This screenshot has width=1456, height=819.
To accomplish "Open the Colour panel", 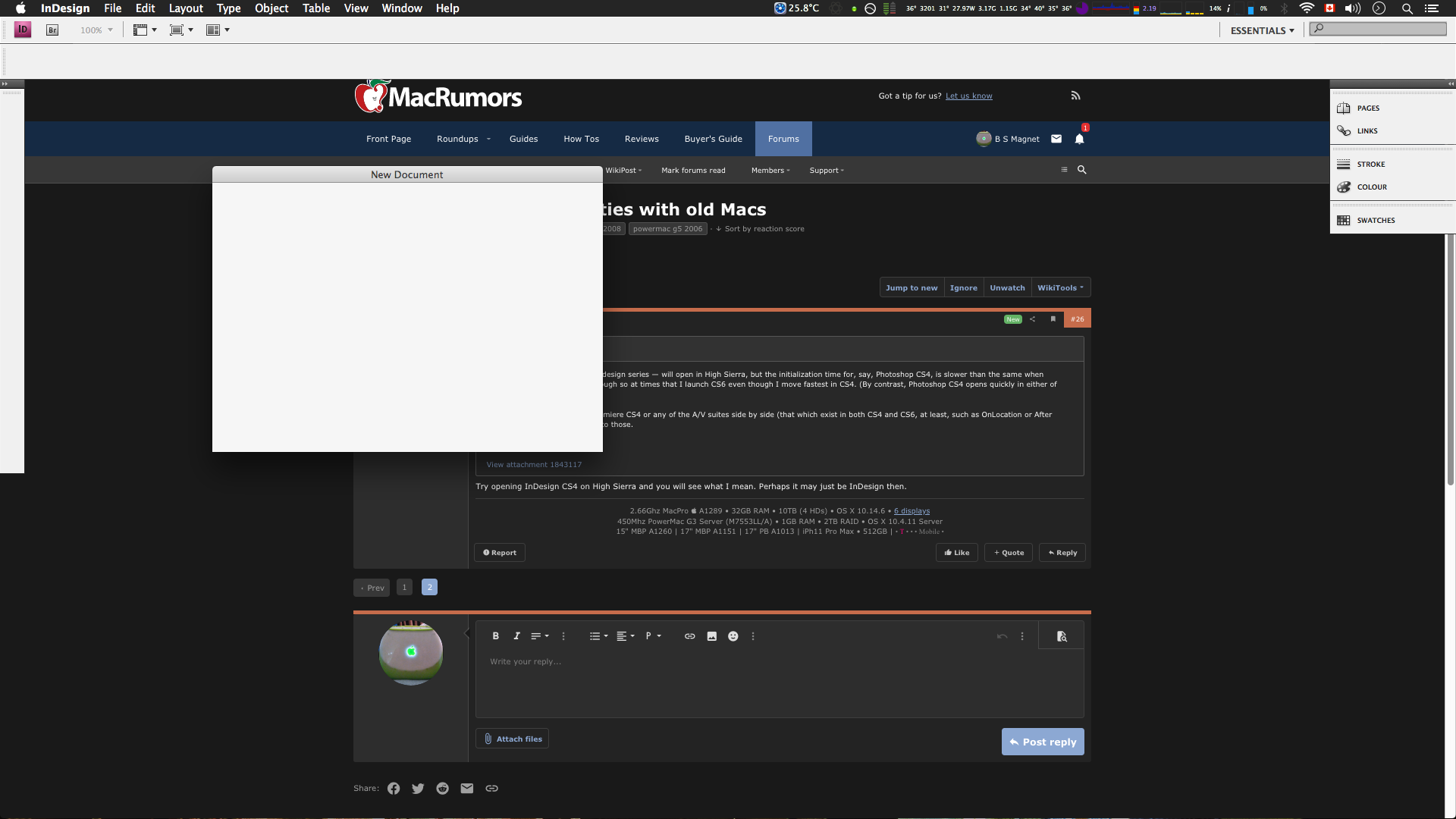I will tap(1371, 187).
